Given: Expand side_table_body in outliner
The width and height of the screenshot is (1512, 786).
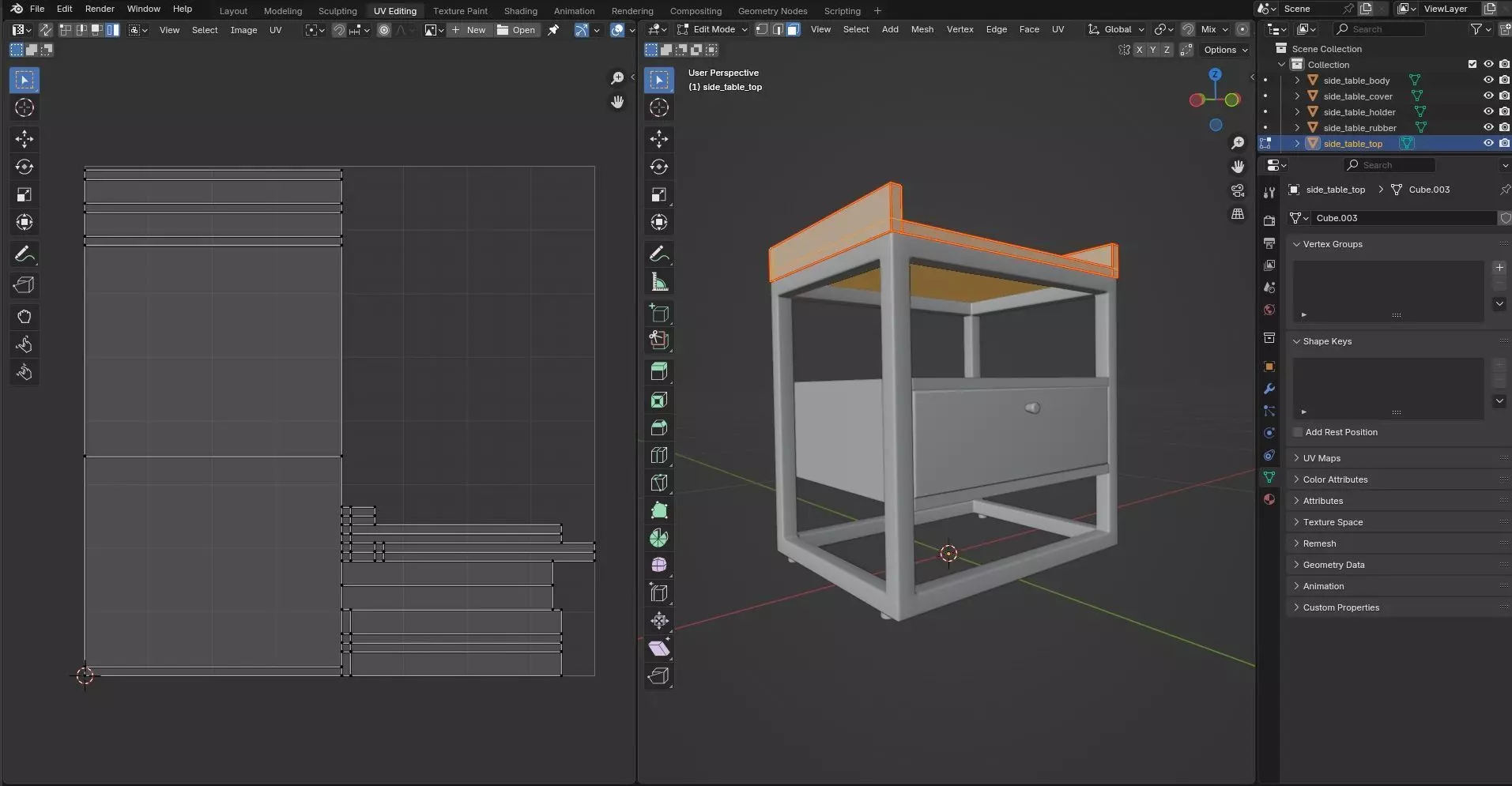Looking at the screenshot, I should (1297, 80).
